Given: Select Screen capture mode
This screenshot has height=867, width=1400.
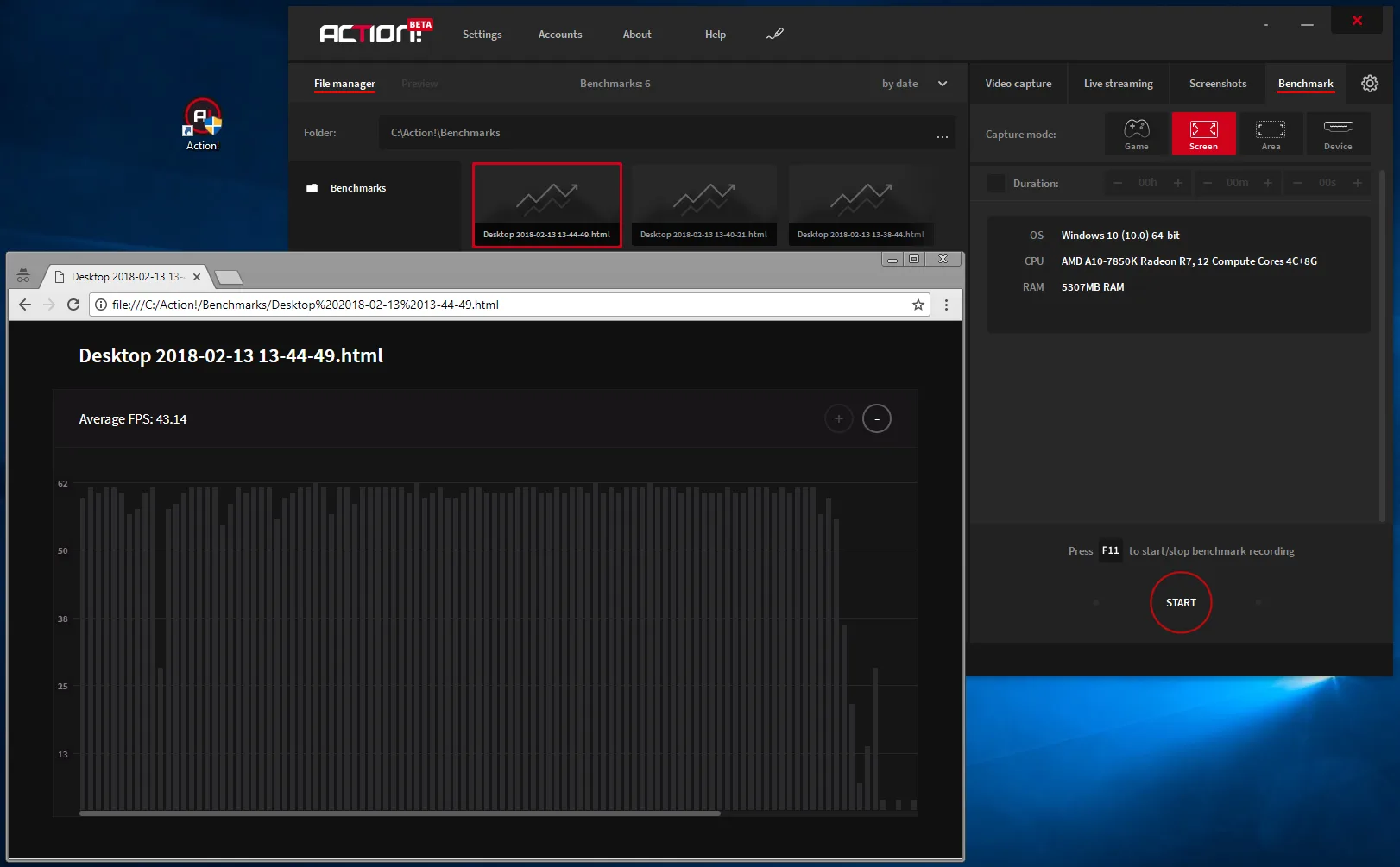Looking at the screenshot, I should [1203, 134].
